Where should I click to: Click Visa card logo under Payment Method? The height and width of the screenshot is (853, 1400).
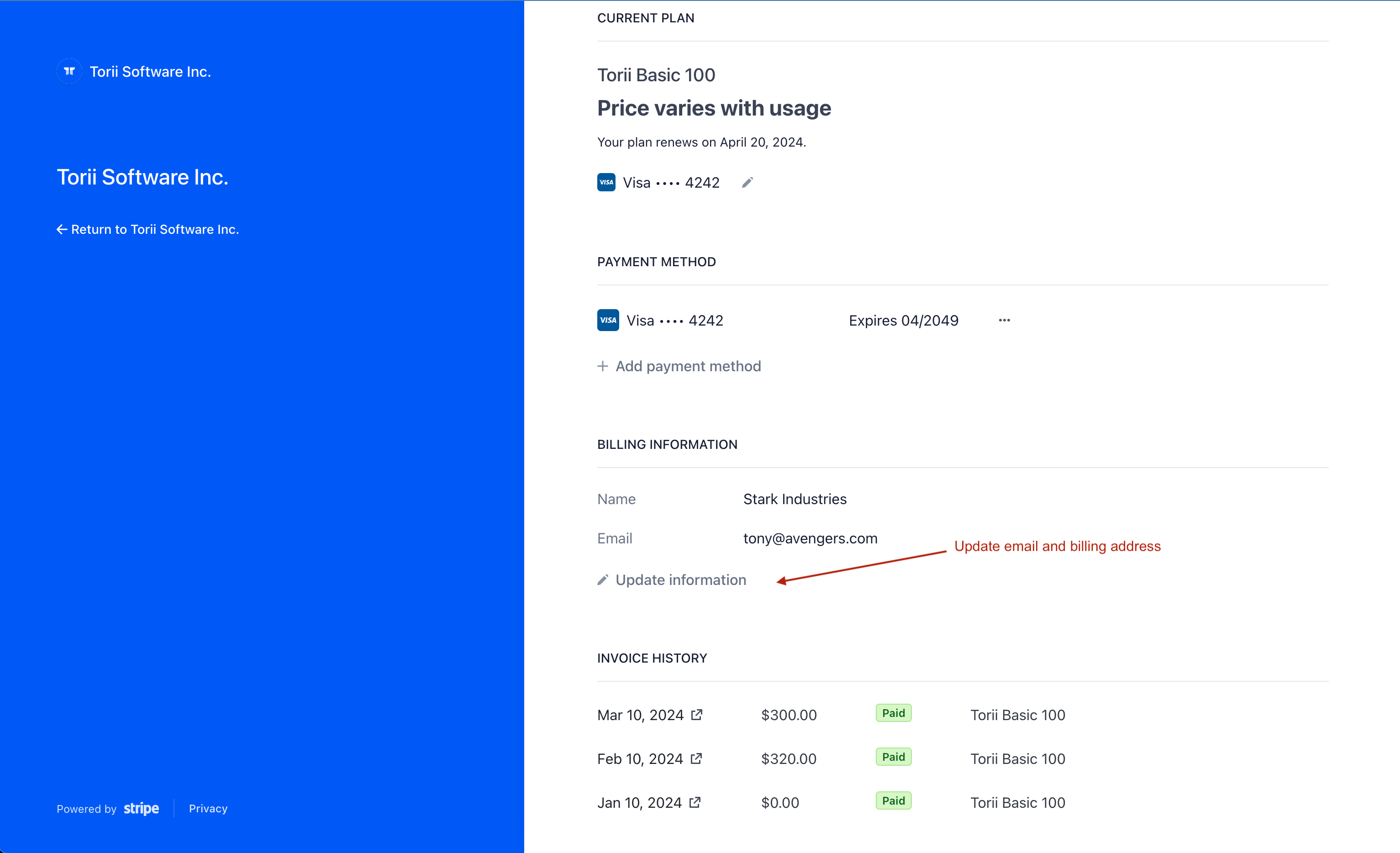click(608, 320)
